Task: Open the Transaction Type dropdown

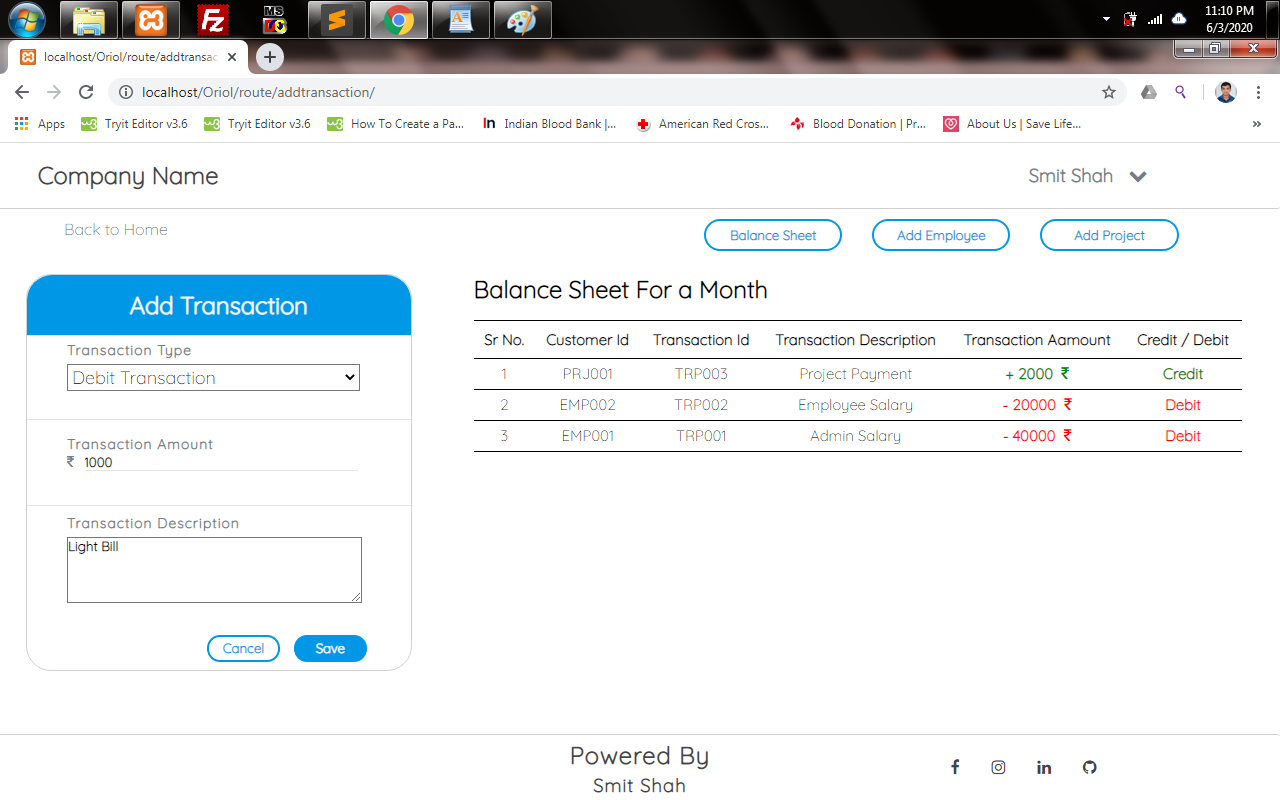Action: pos(213,377)
